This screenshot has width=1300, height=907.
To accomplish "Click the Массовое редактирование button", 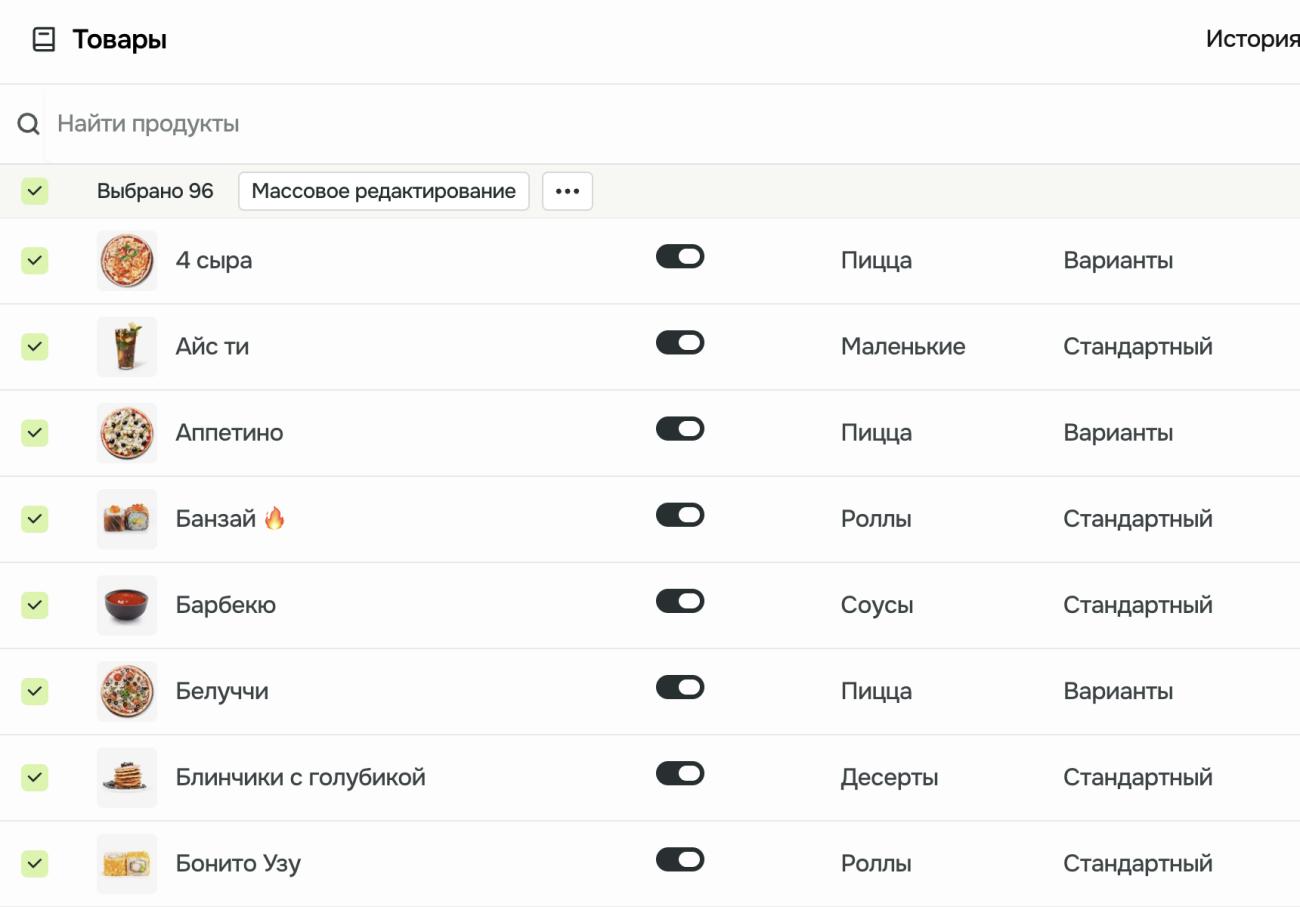I will [384, 191].
